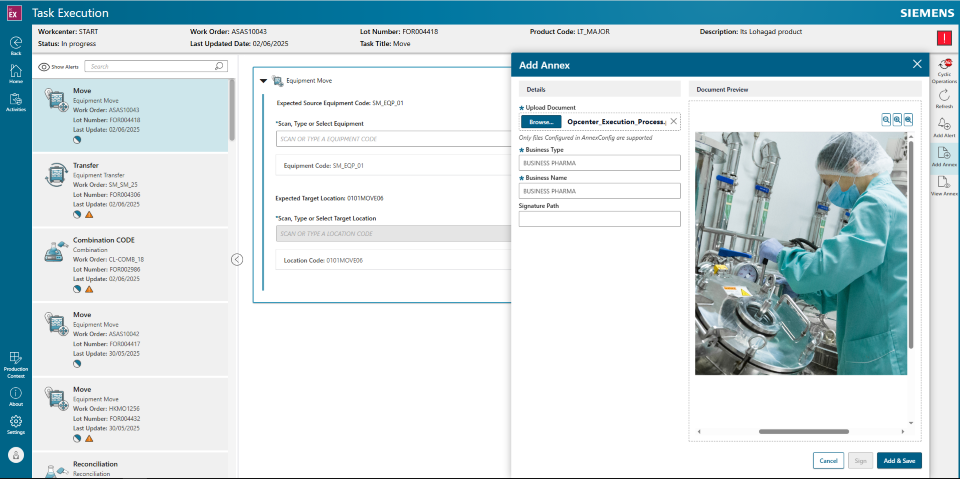960x479 pixels.
Task: Open Settings gear in sidebar
Action: click(16, 424)
